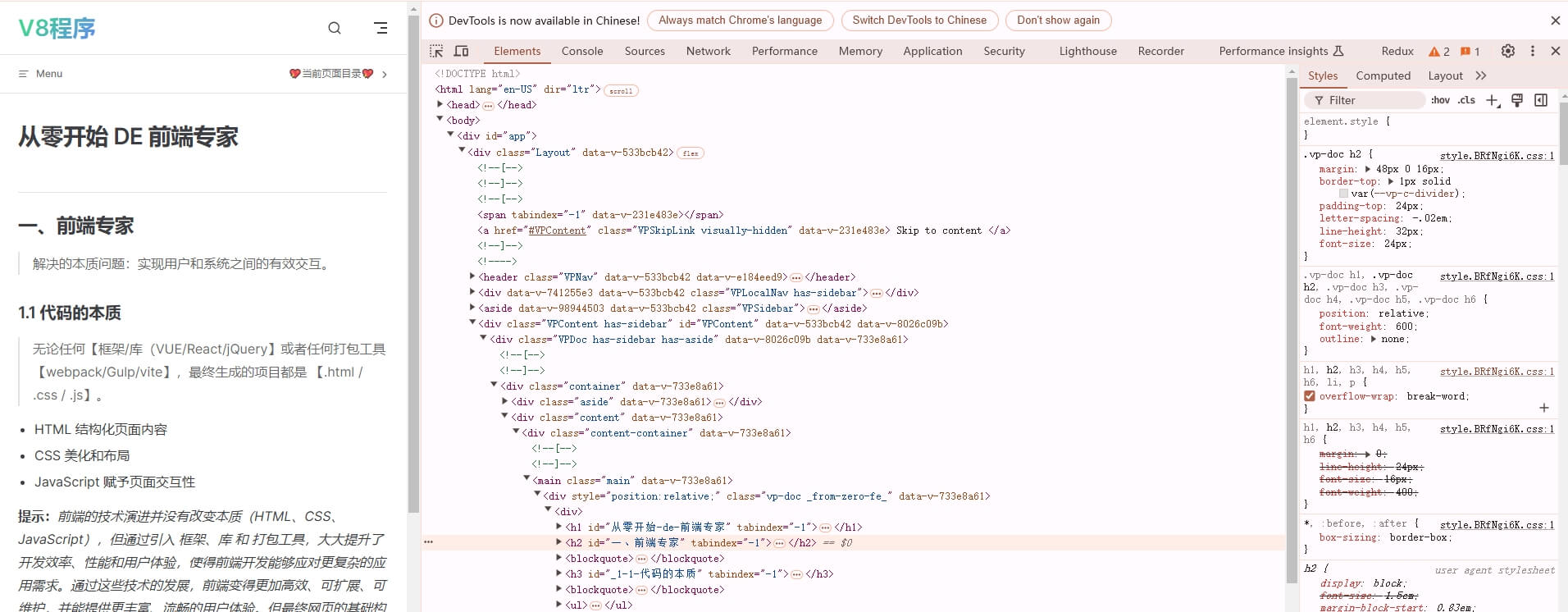
Task: Click the border-top color swatch
Action: coord(1343,194)
